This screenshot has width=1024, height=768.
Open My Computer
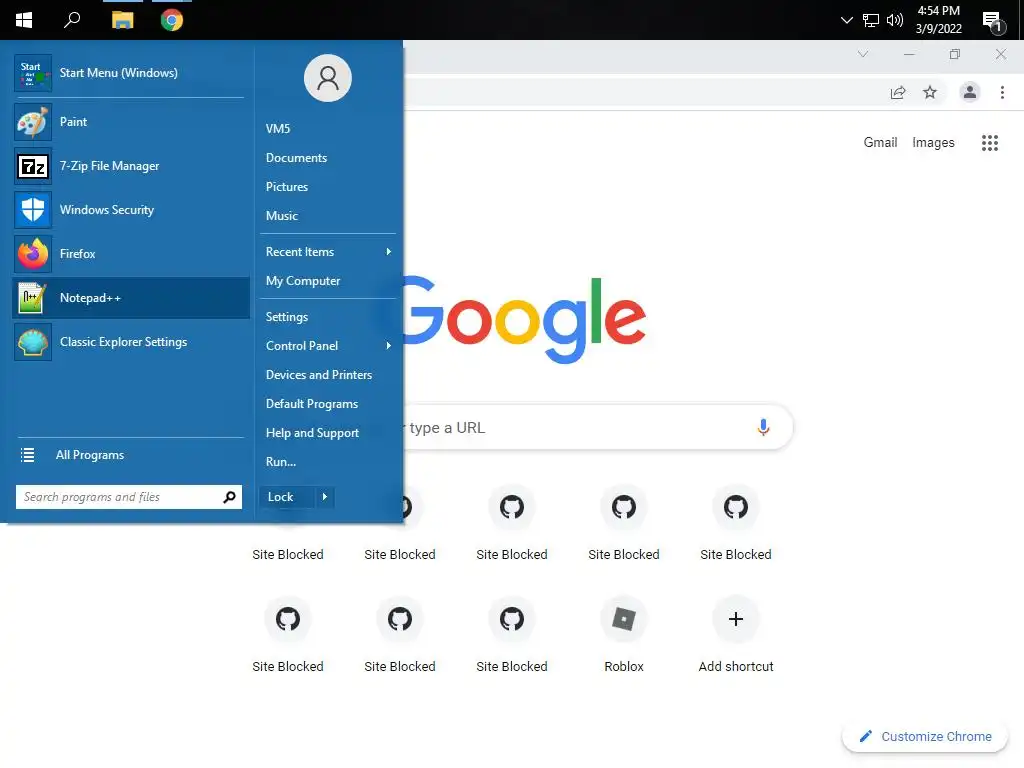coord(328,281)
